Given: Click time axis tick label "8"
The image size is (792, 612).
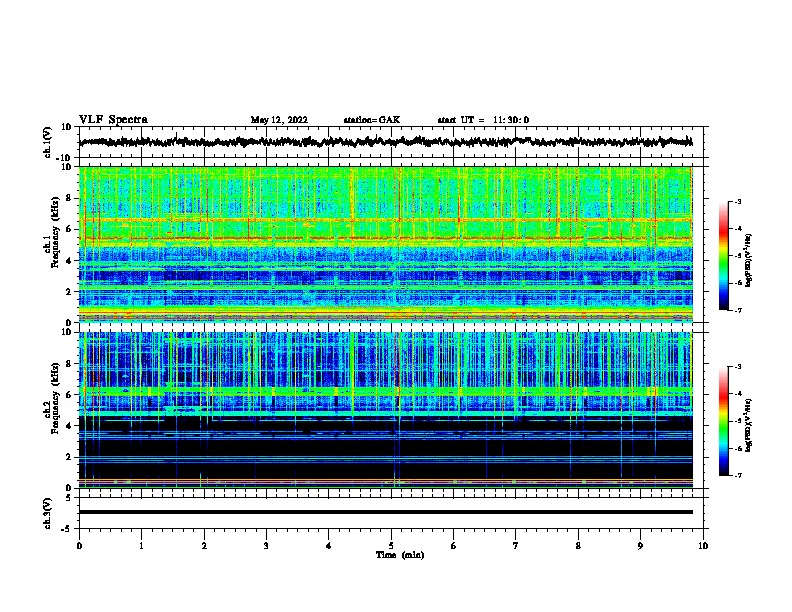Looking at the screenshot, I should [578, 545].
